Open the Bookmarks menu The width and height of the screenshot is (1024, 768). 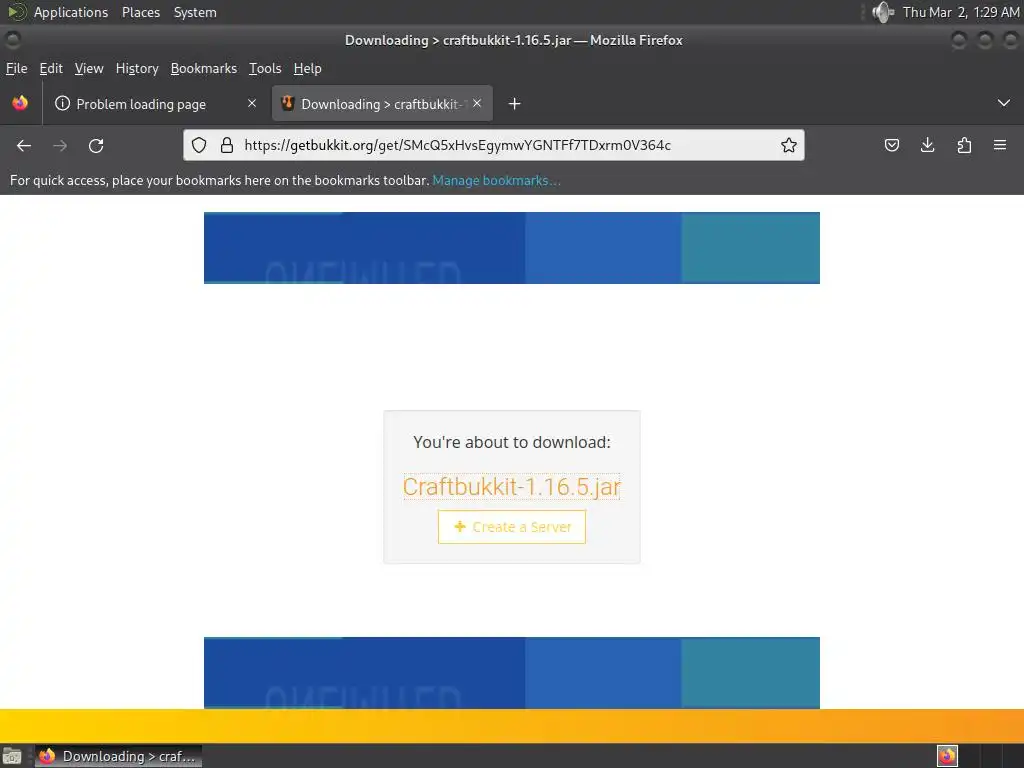click(204, 69)
